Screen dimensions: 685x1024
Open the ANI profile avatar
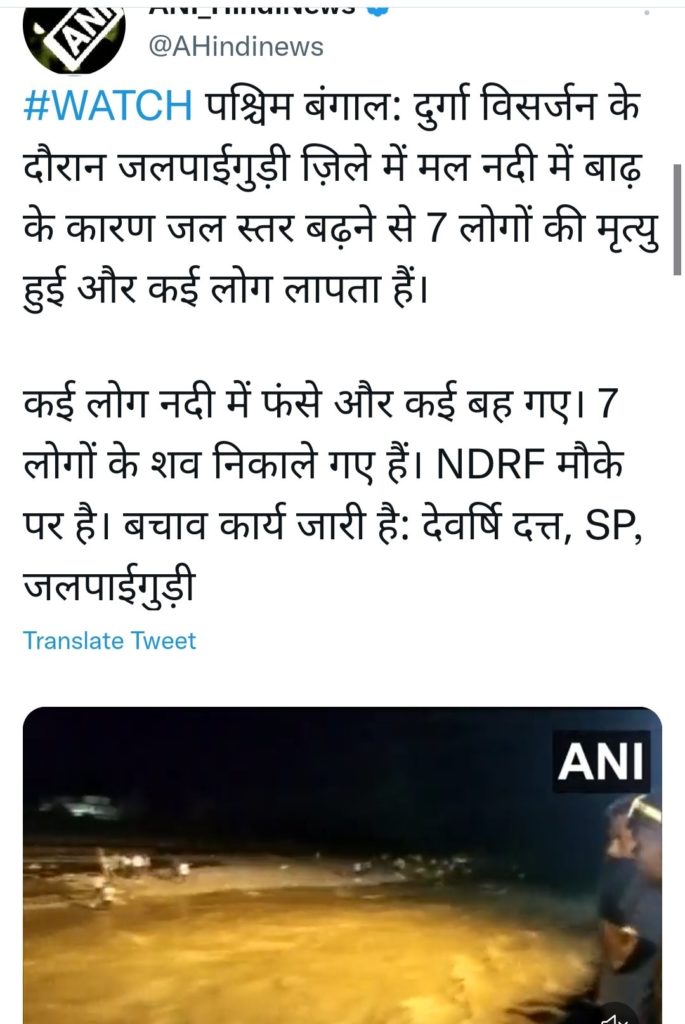(x=73, y=39)
